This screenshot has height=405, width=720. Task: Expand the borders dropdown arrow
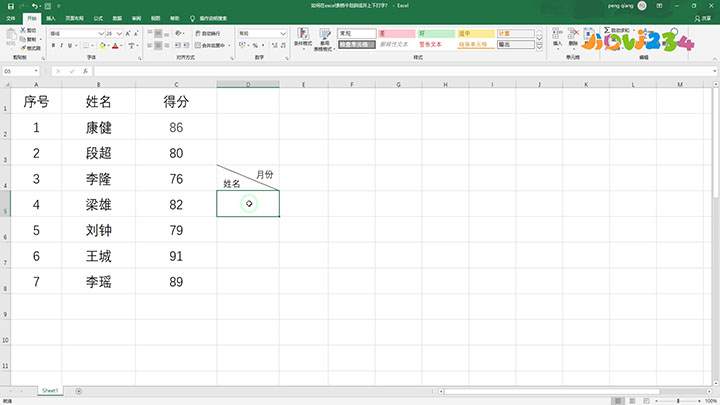point(92,45)
